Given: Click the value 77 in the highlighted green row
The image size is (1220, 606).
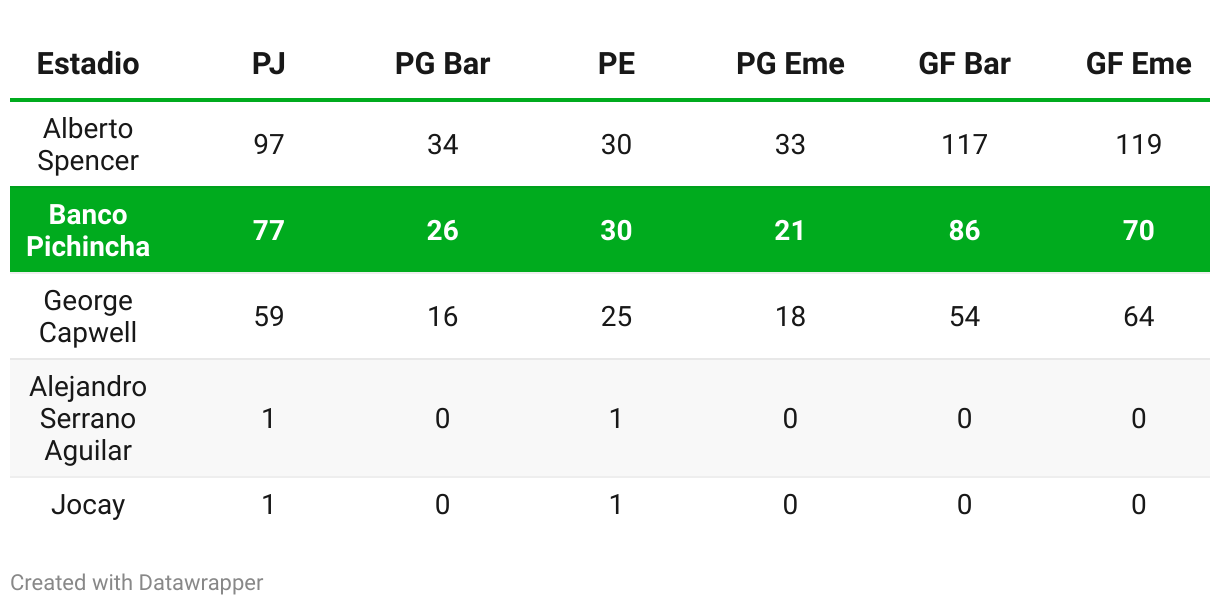Looking at the screenshot, I should point(268,230).
